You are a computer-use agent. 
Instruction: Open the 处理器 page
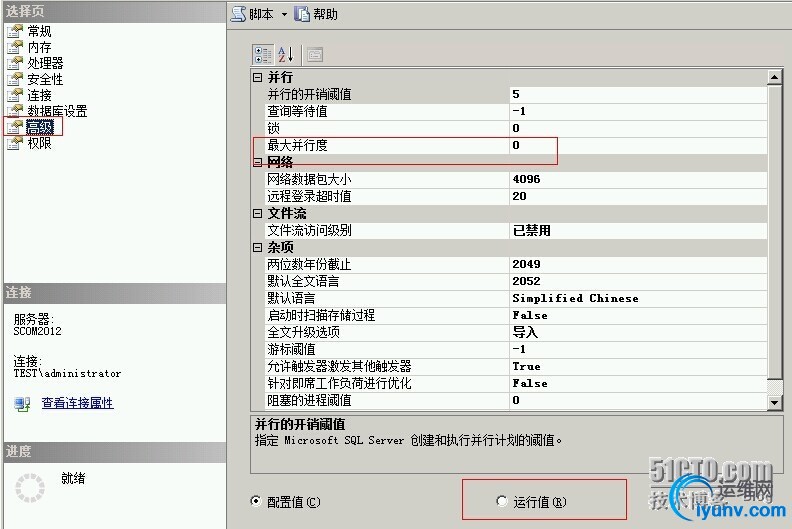pos(45,63)
